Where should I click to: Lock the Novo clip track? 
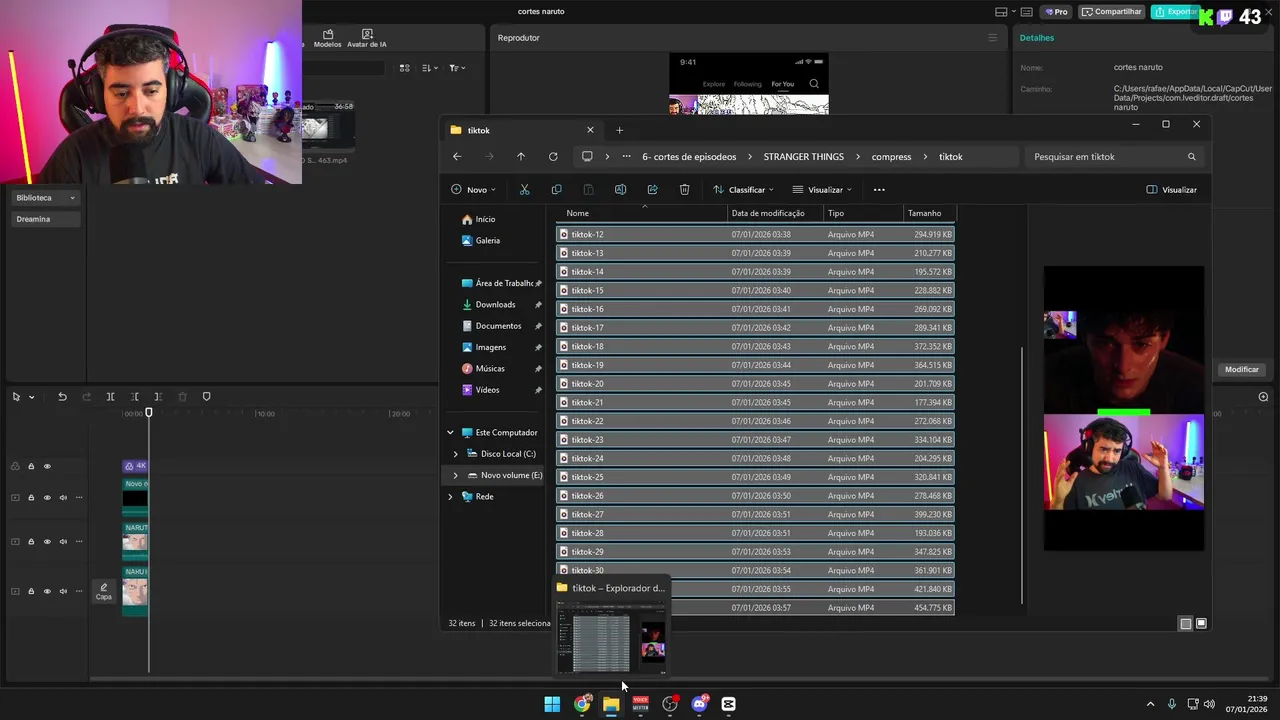(31, 497)
